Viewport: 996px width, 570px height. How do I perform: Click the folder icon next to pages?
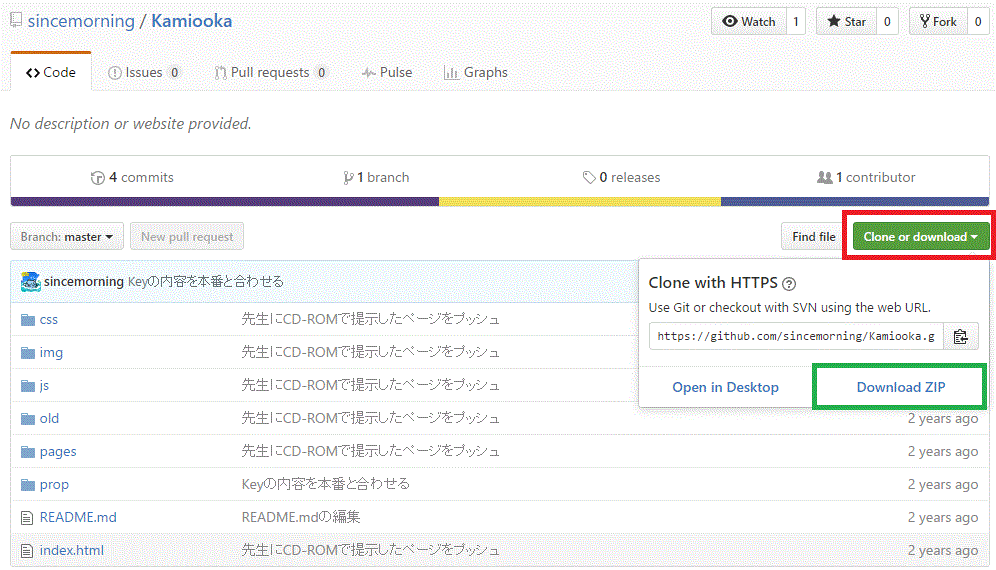[27, 452]
